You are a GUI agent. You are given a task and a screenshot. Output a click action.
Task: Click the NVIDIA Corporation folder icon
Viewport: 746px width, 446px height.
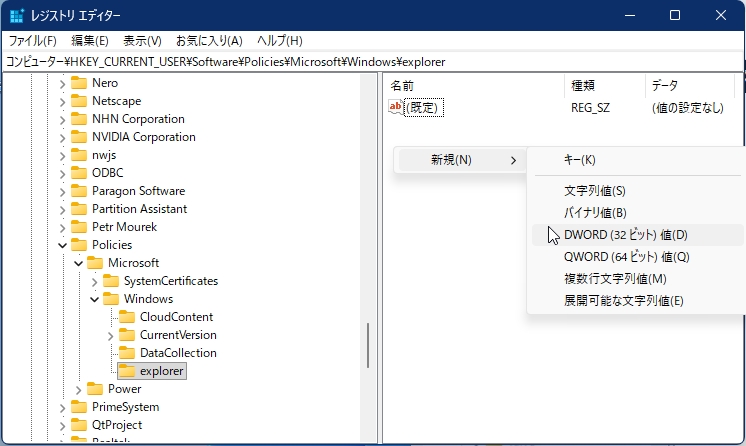point(79,137)
